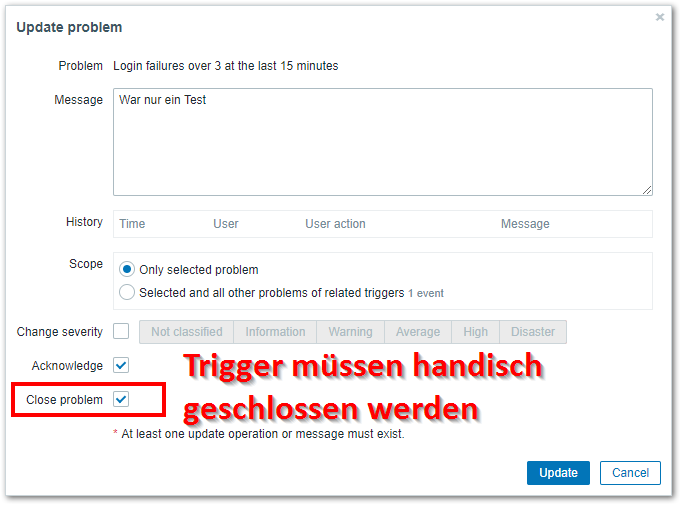Click the User column header in History
Screen dimensions: 681x505
click(226, 224)
